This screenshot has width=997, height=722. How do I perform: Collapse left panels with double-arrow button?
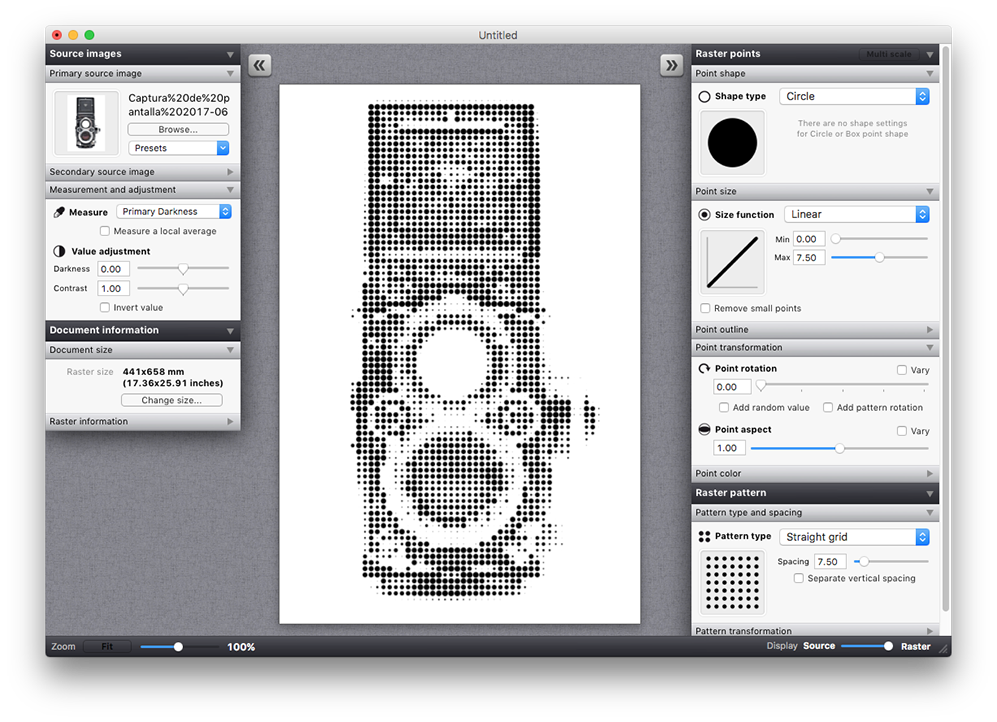259,65
